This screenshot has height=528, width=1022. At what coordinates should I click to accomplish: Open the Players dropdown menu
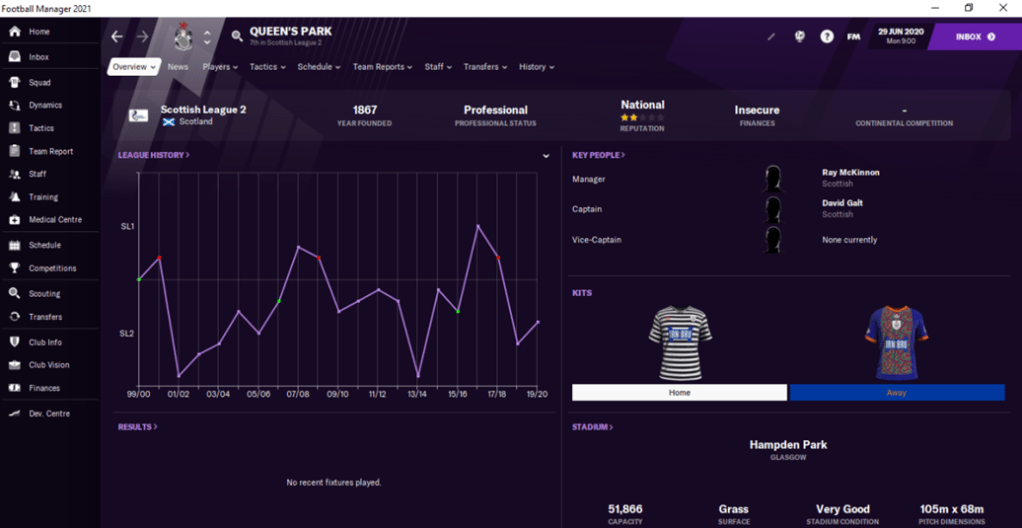[220, 67]
